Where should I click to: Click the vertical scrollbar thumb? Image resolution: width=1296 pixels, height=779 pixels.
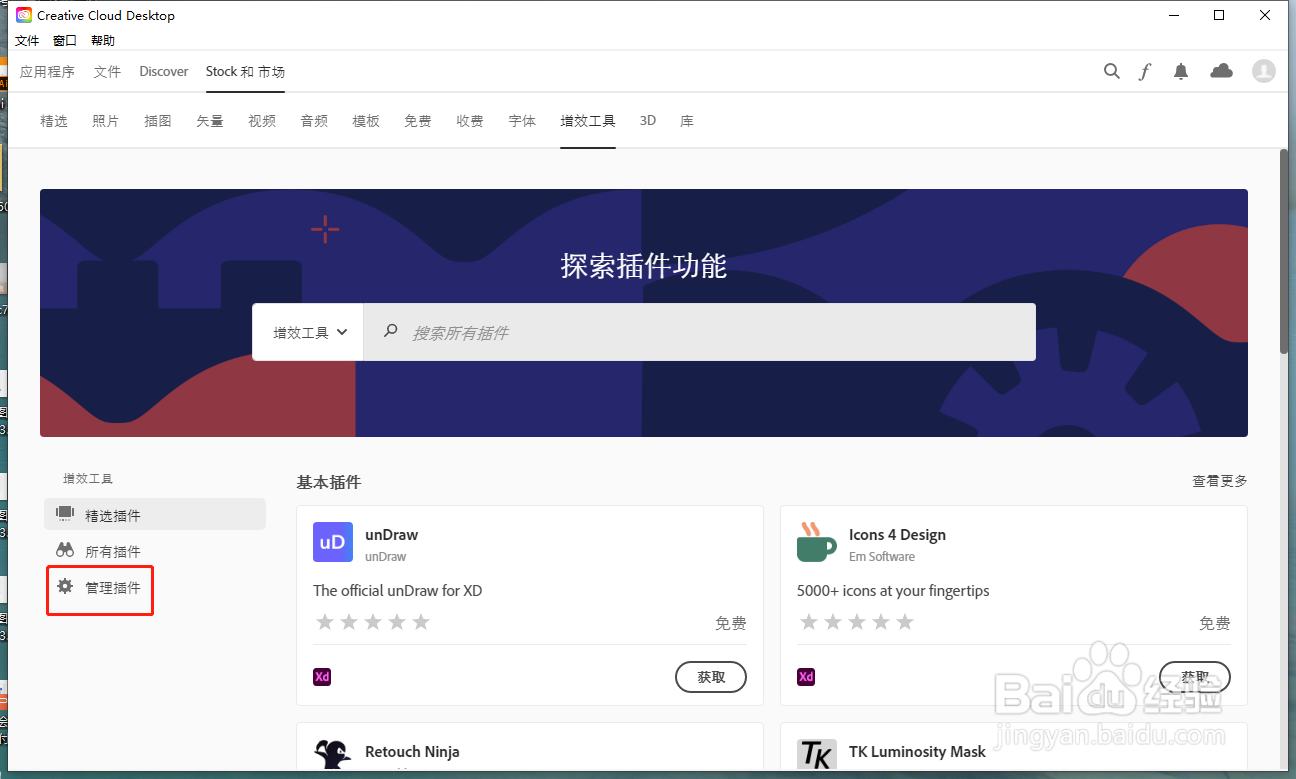tap(1284, 250)
